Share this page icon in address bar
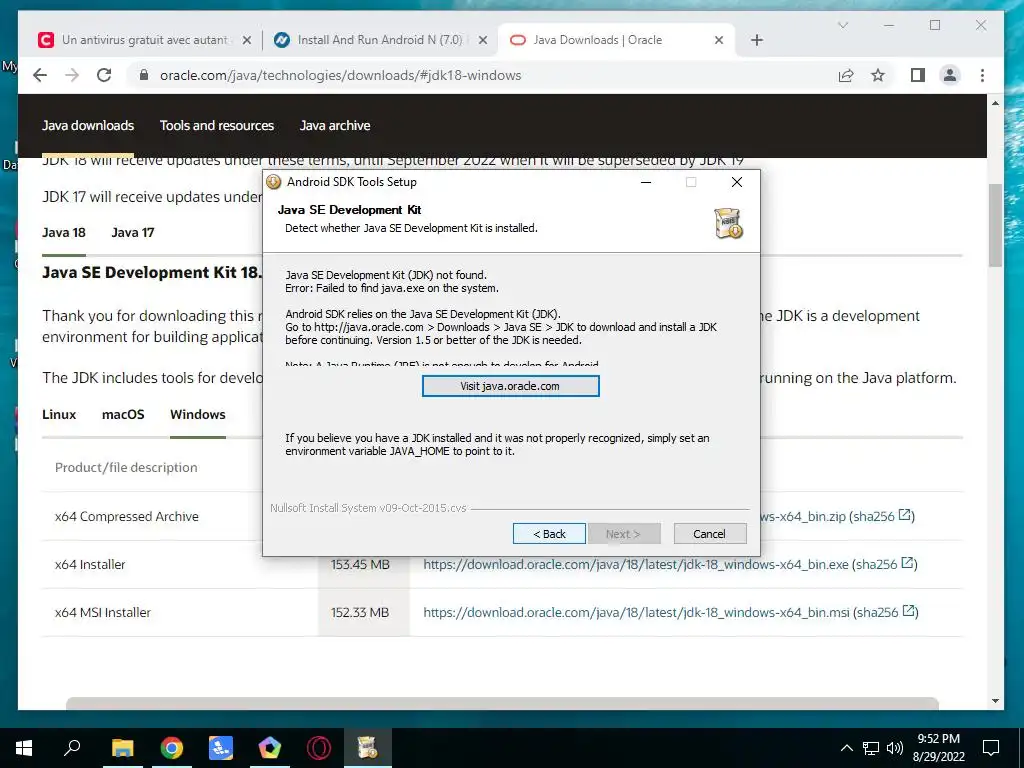This screenshot has width=1024, height=768. (846, 75)
